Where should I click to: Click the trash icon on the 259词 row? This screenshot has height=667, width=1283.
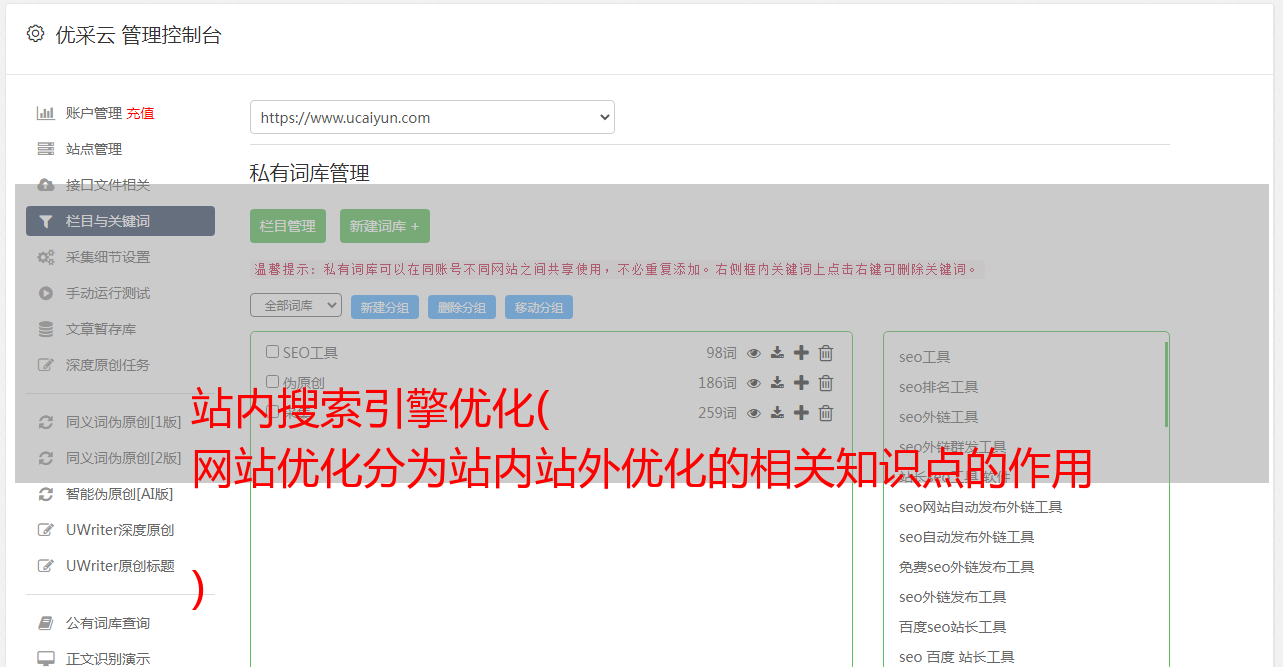click(x=826, y=413)
